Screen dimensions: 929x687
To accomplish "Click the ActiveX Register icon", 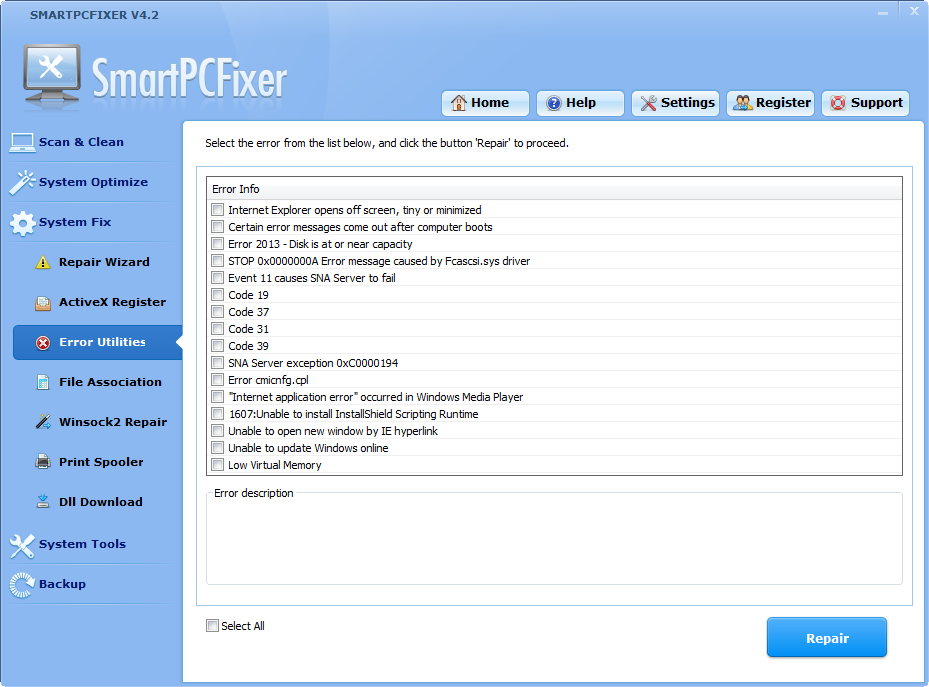I will pyautogui.click(x=43, y=303).
